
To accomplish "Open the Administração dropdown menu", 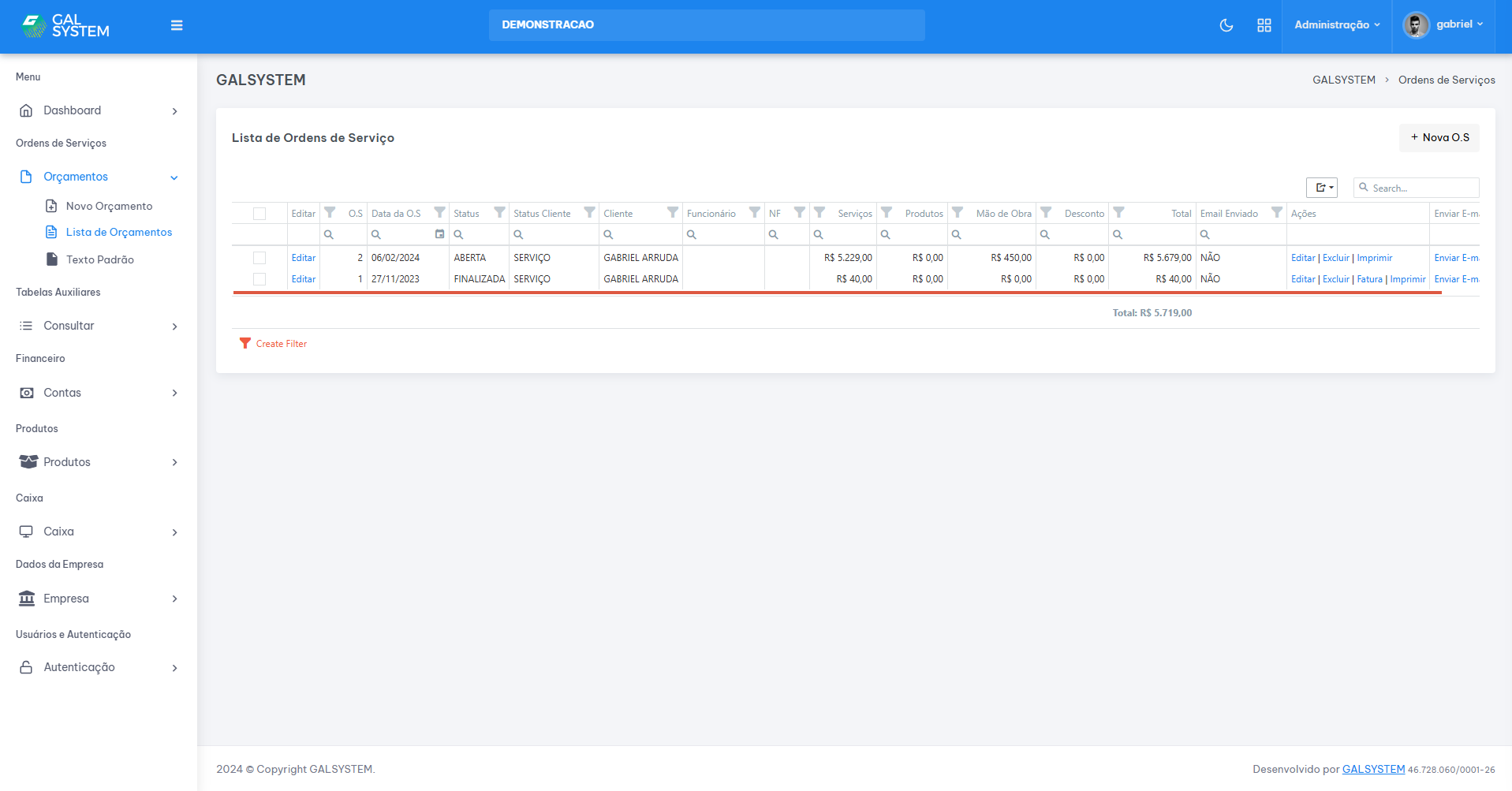I will pyautogui.click(x=1337, y=25).
